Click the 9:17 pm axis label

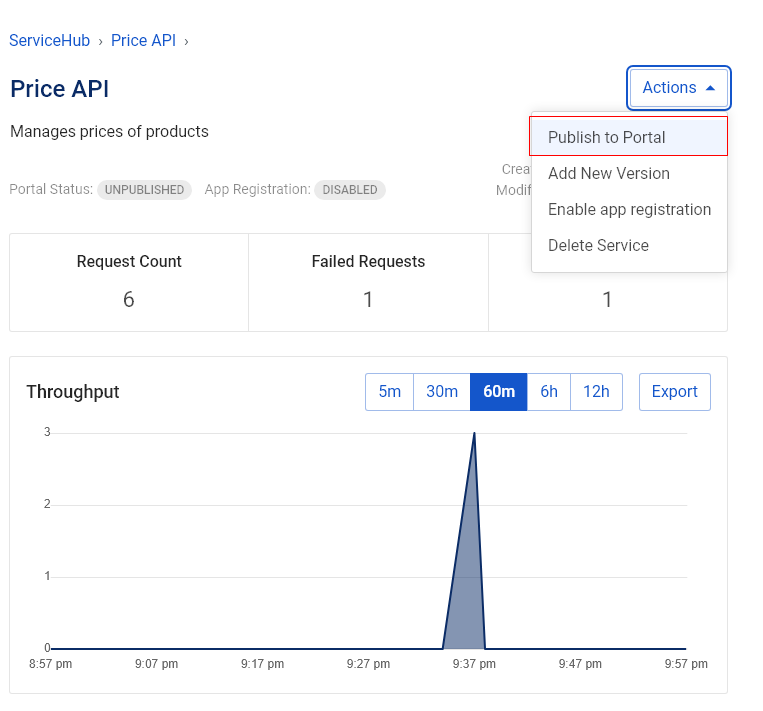point(262,664)
